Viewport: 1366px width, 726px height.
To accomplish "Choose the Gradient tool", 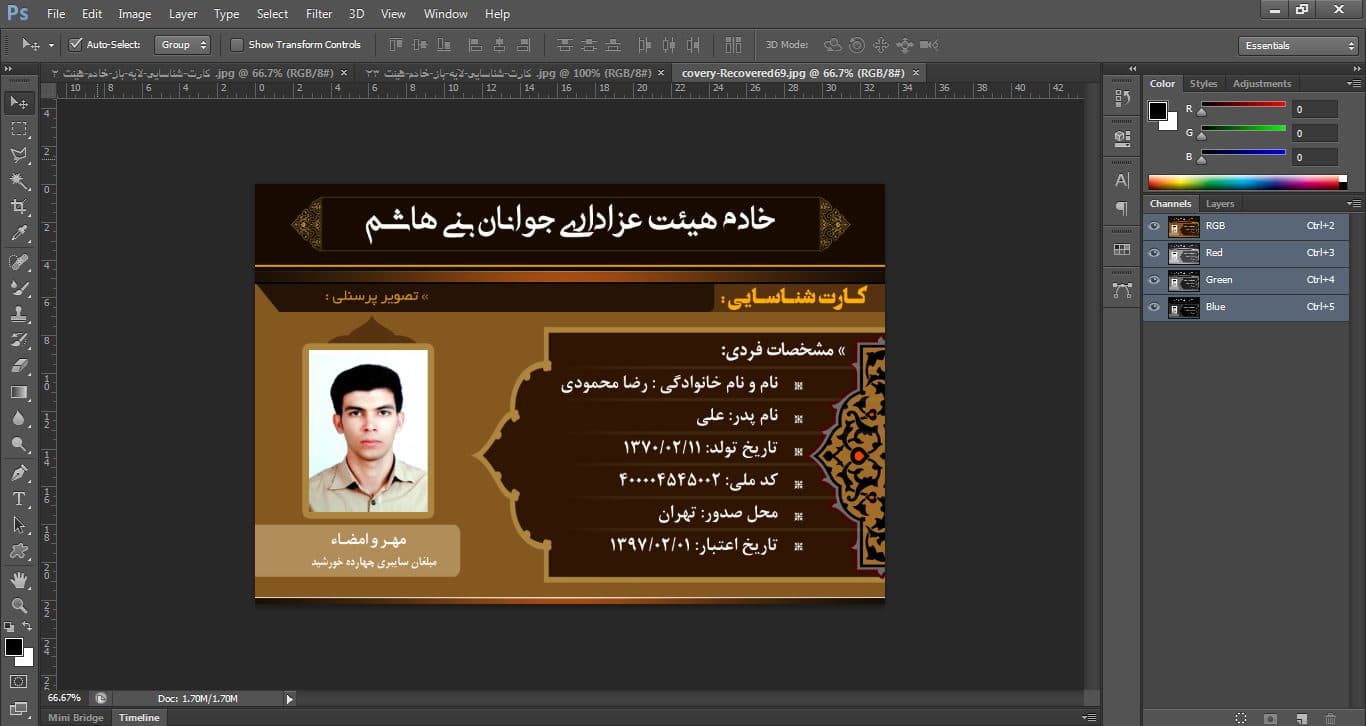I will [19, 392].
